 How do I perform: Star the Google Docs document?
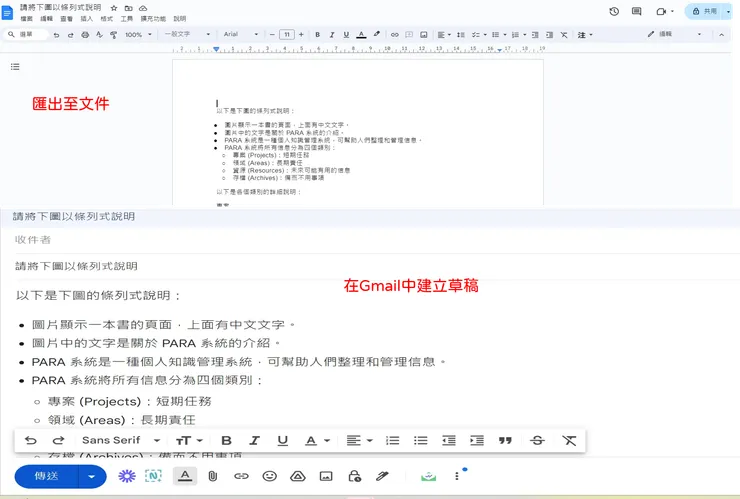[x=114, y=8]
